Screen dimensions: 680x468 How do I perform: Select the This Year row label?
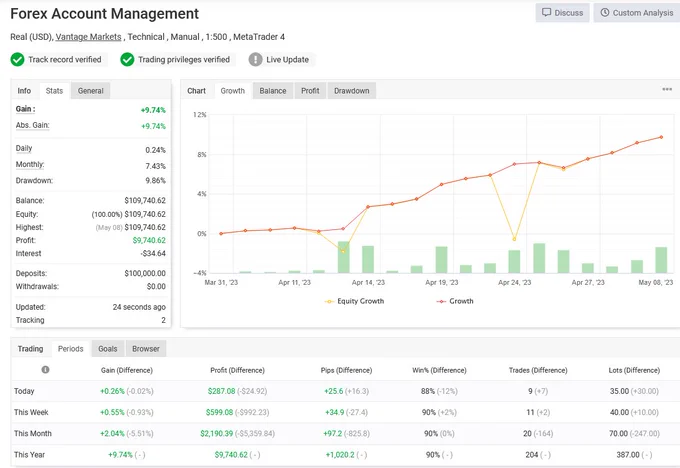tap(29, 455)
